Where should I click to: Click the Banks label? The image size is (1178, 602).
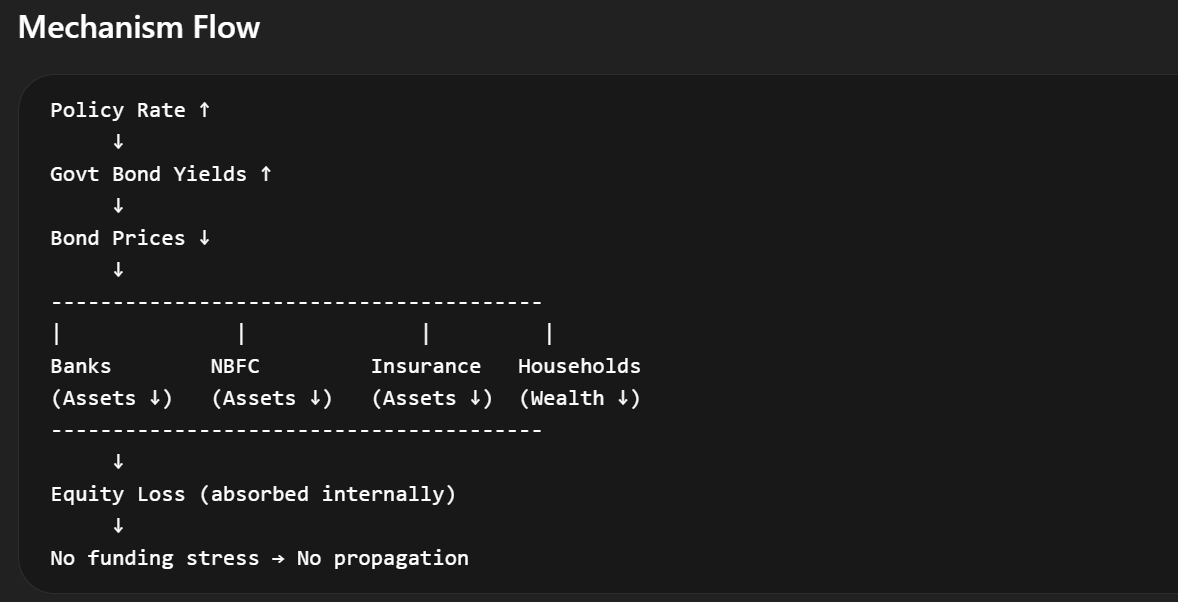pyautogui.click(x=81, y=366)
